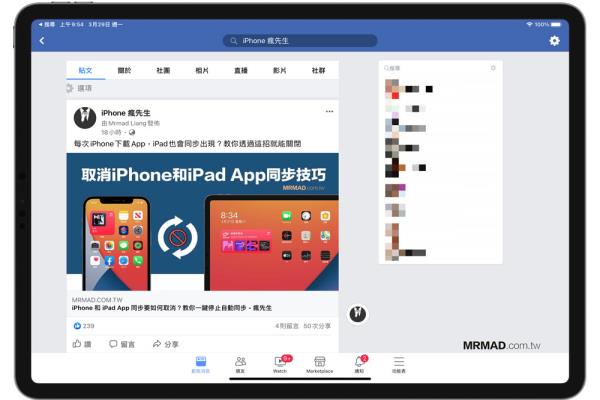Open the News Feed tab in bottom bar
600x400 pixels.
(201, 364)
